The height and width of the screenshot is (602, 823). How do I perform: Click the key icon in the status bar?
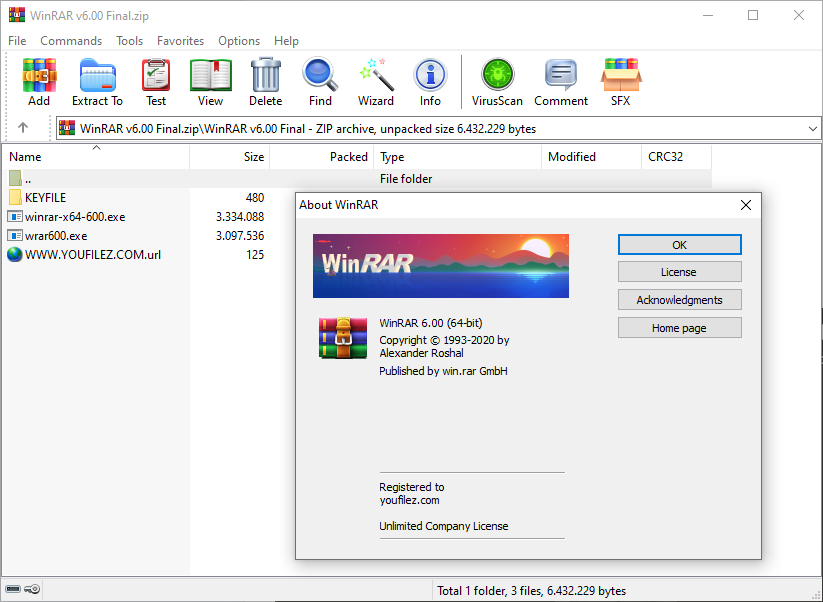pos(32,589)
